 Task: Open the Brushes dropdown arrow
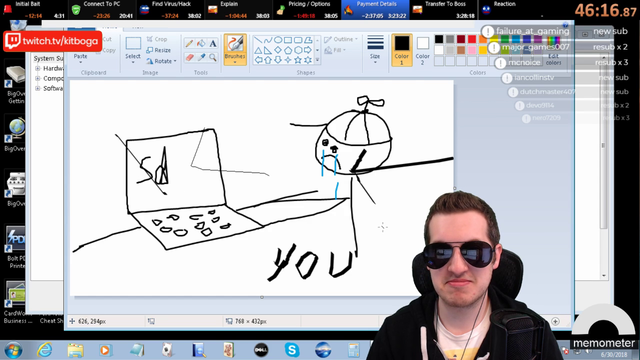tap(235, 62)
